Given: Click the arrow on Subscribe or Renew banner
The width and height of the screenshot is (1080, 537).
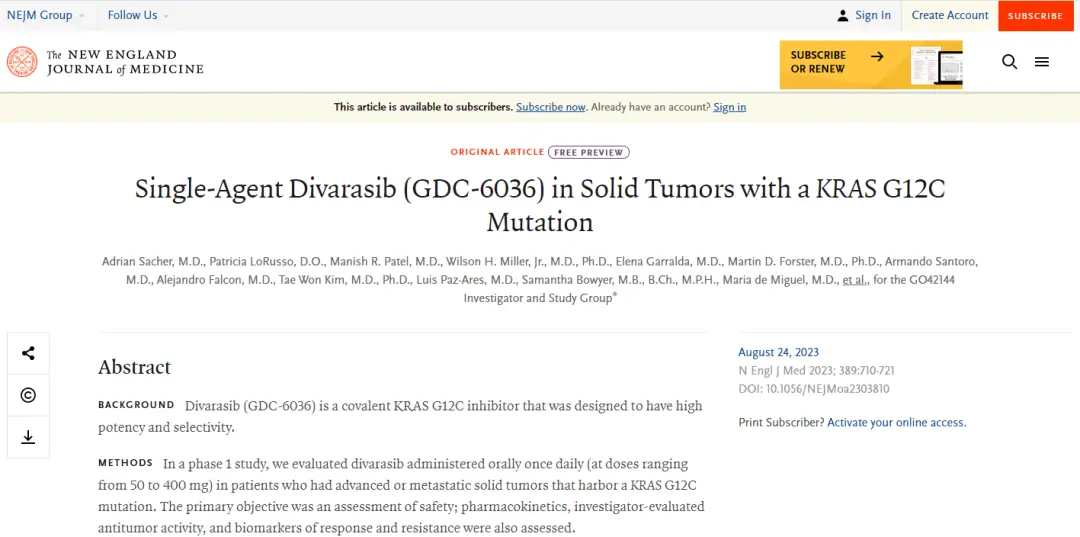Looking at the screenshot, I should pyautogui.click(x=877, y=56).
